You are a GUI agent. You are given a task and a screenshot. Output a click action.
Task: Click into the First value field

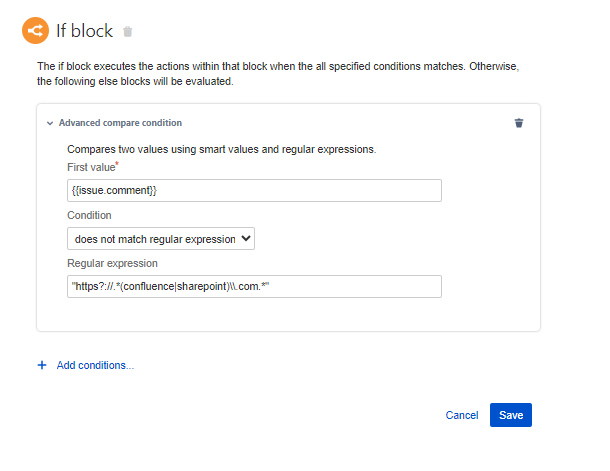[254, 190]
